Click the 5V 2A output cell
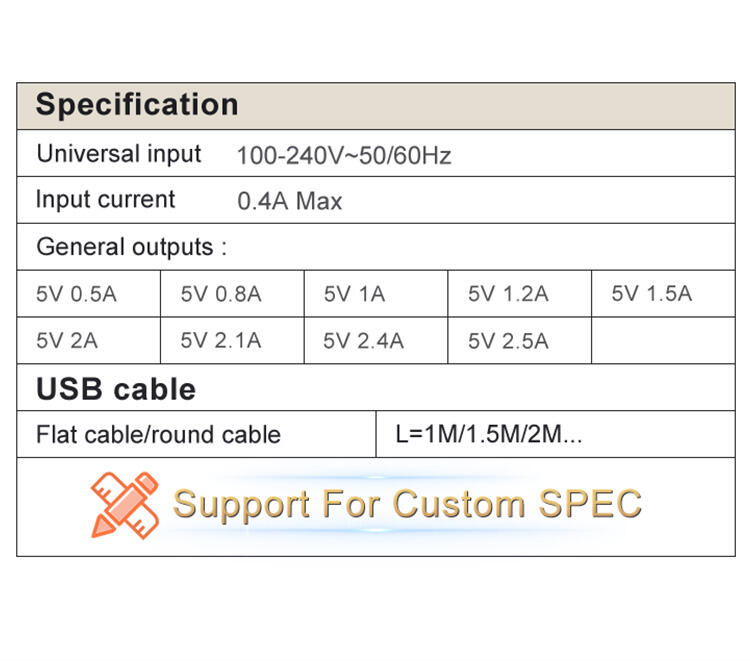 88,341
